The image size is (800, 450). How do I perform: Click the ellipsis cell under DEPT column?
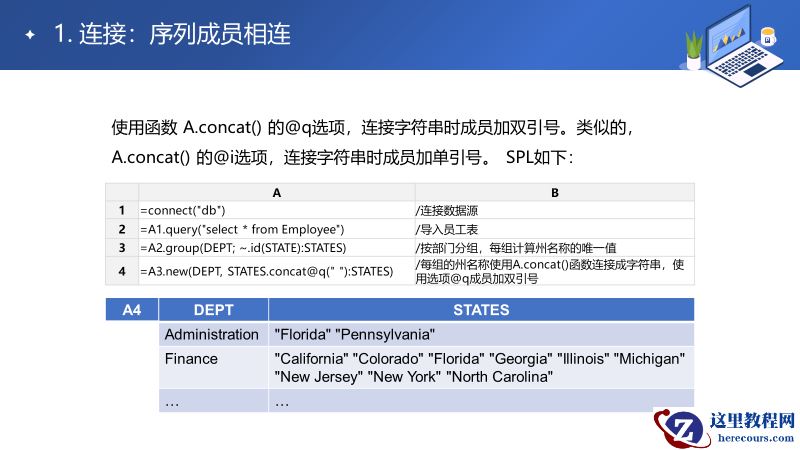click(213, 401)
